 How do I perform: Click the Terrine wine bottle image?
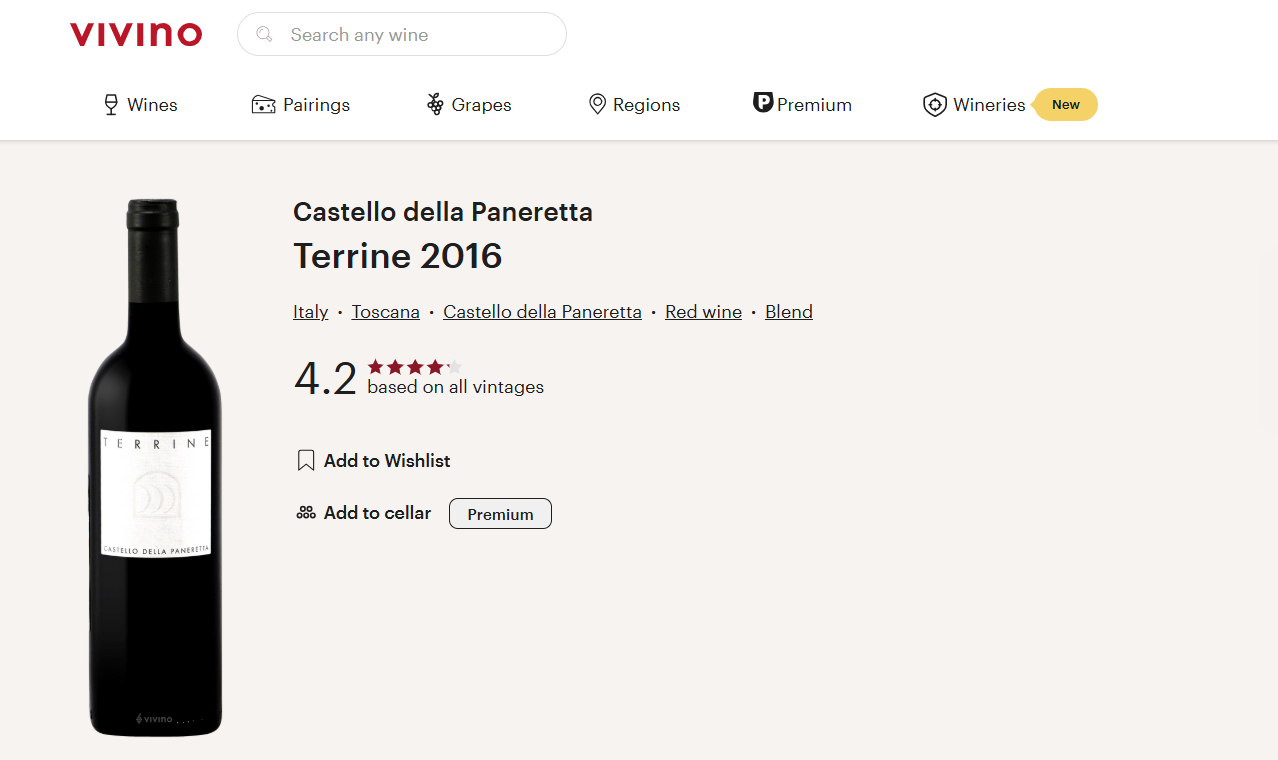155,467
